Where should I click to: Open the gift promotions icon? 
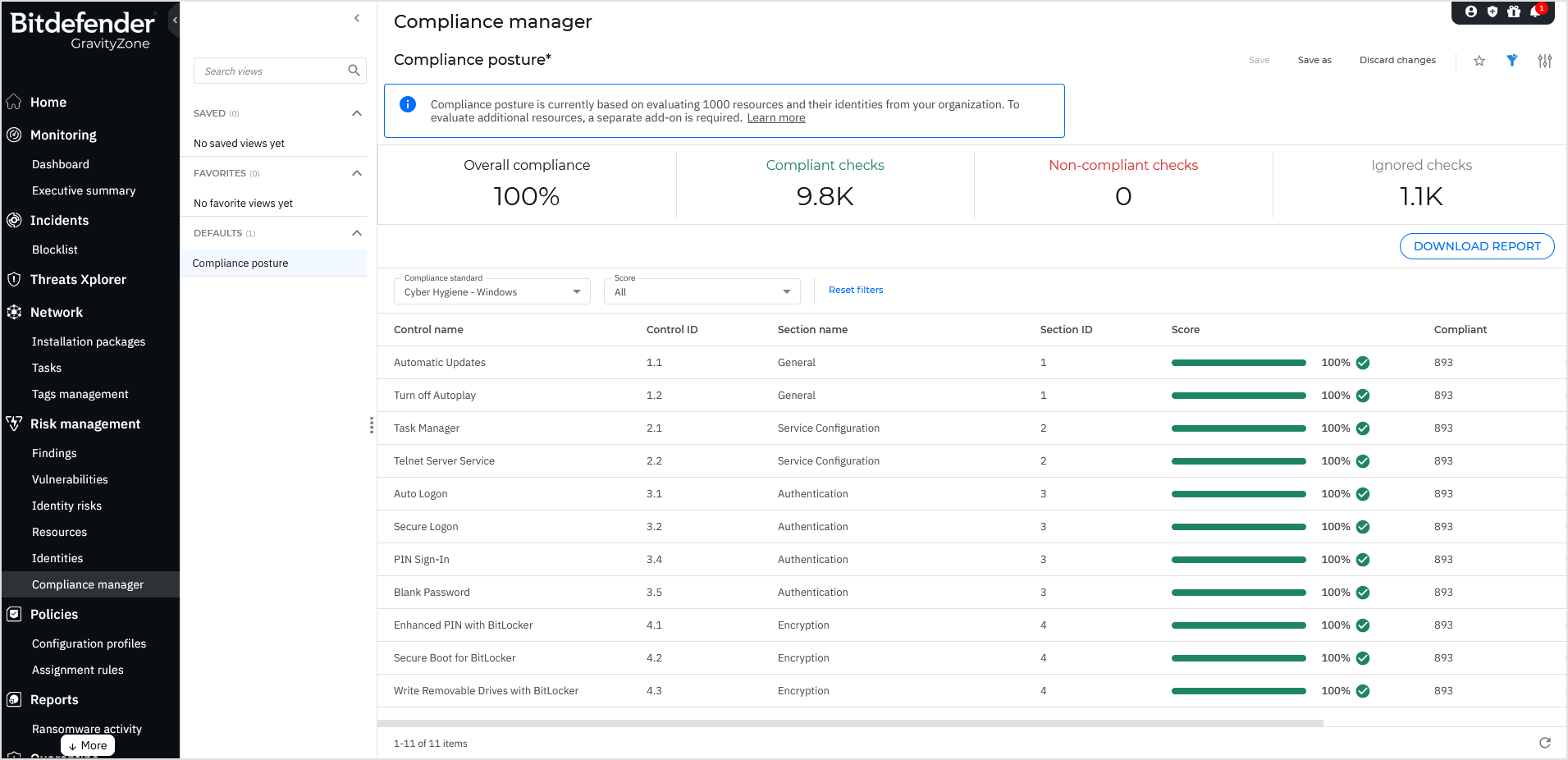[1514, 11]
